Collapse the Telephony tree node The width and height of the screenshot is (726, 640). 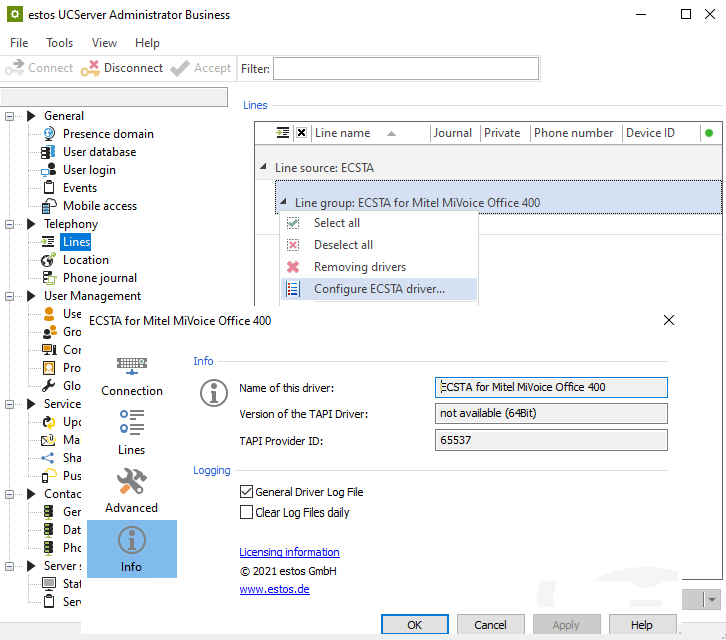click(11, 224)
